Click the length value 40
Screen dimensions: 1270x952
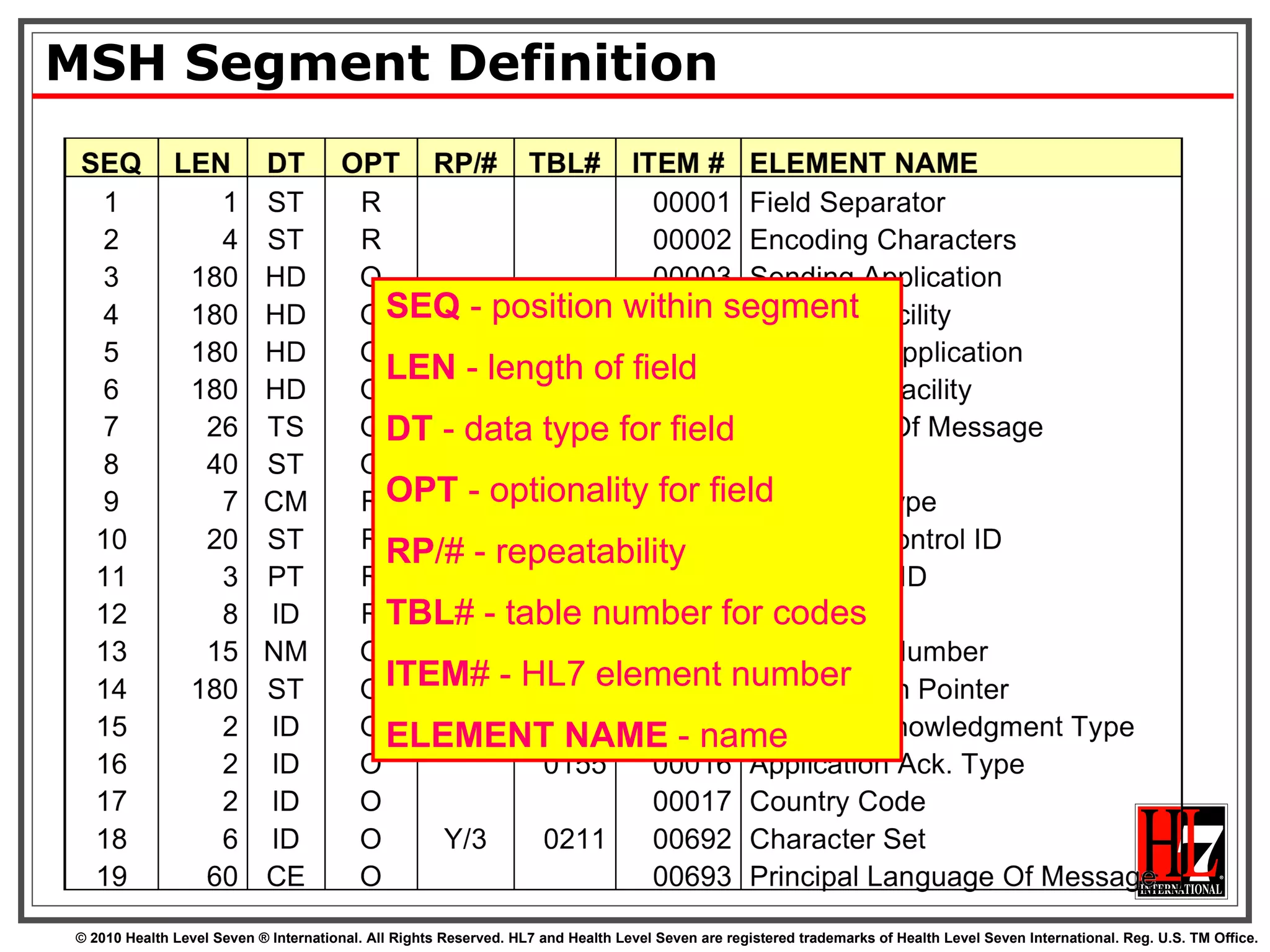[x=222, y=464]
